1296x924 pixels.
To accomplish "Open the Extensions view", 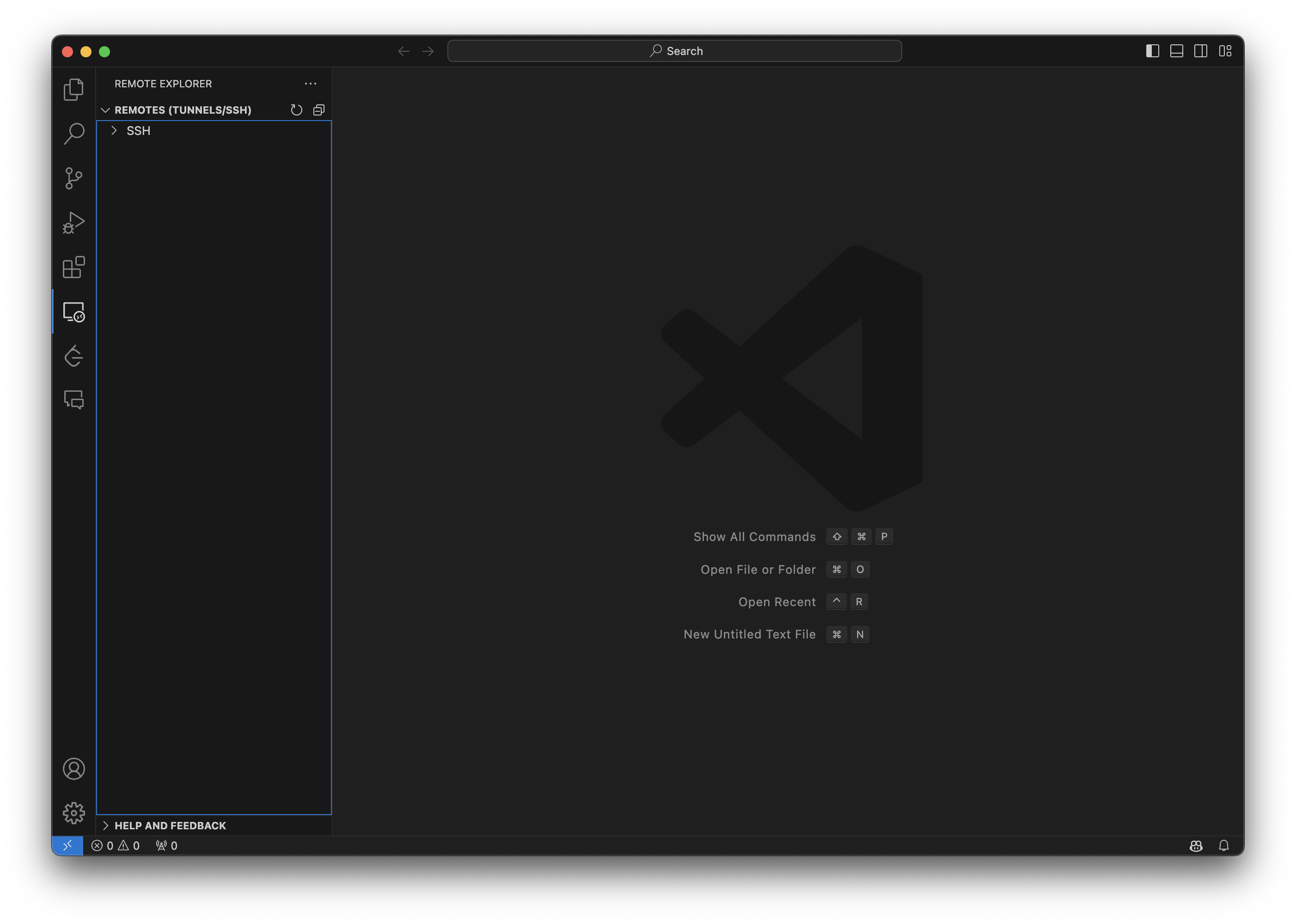I will 73,267.
